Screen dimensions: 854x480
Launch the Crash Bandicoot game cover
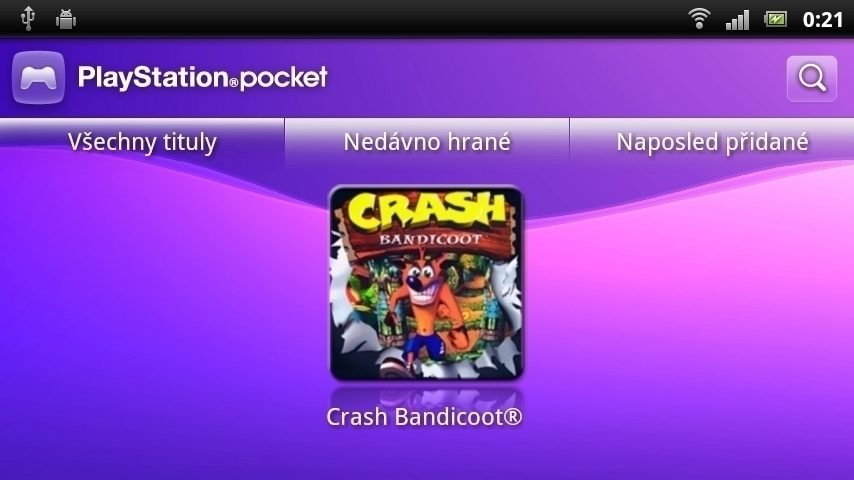click(x=426, y=283)
